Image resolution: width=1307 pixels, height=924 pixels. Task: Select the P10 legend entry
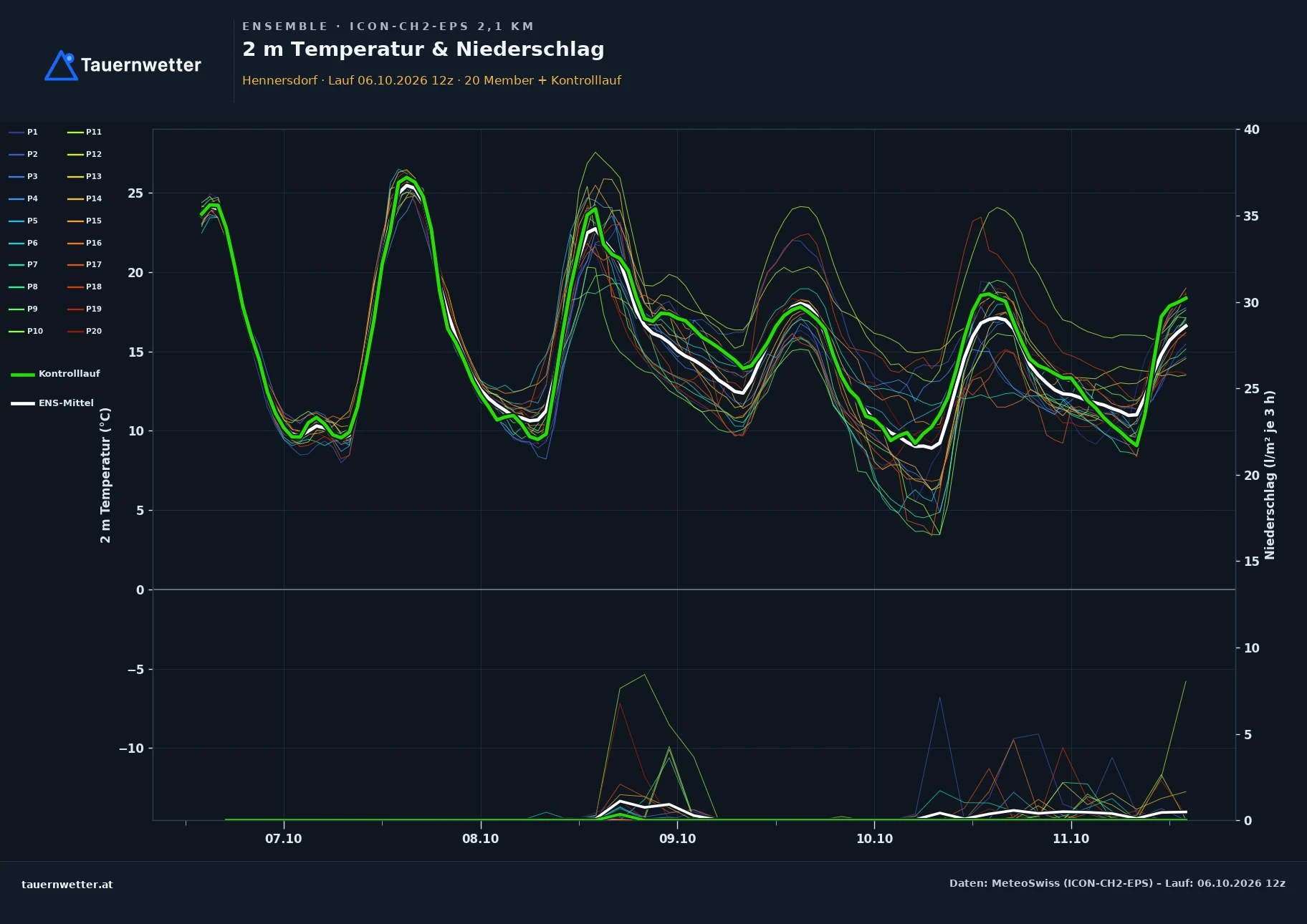coord(26,332)
